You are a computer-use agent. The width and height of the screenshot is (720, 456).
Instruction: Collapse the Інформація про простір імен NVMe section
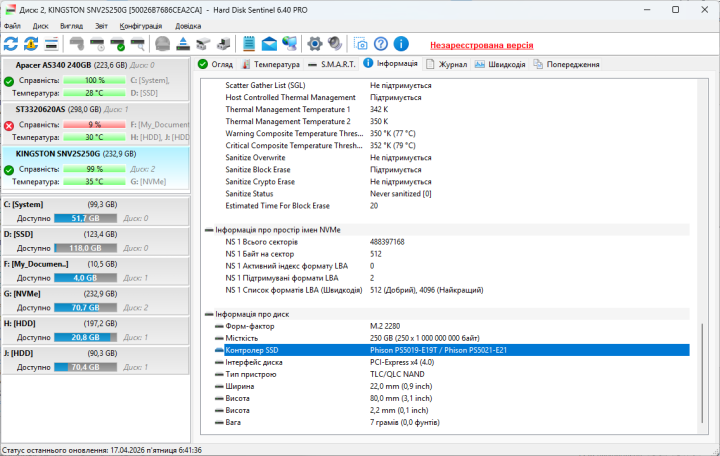click(209, 230)
